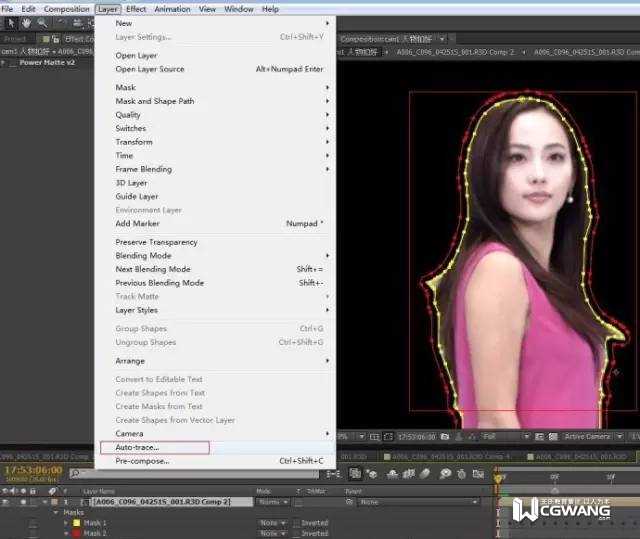Image resolution: width=640 pixels, height=539 pixels.
Task: Open the Parent None dropdown
Action: [x=418, y=502]
